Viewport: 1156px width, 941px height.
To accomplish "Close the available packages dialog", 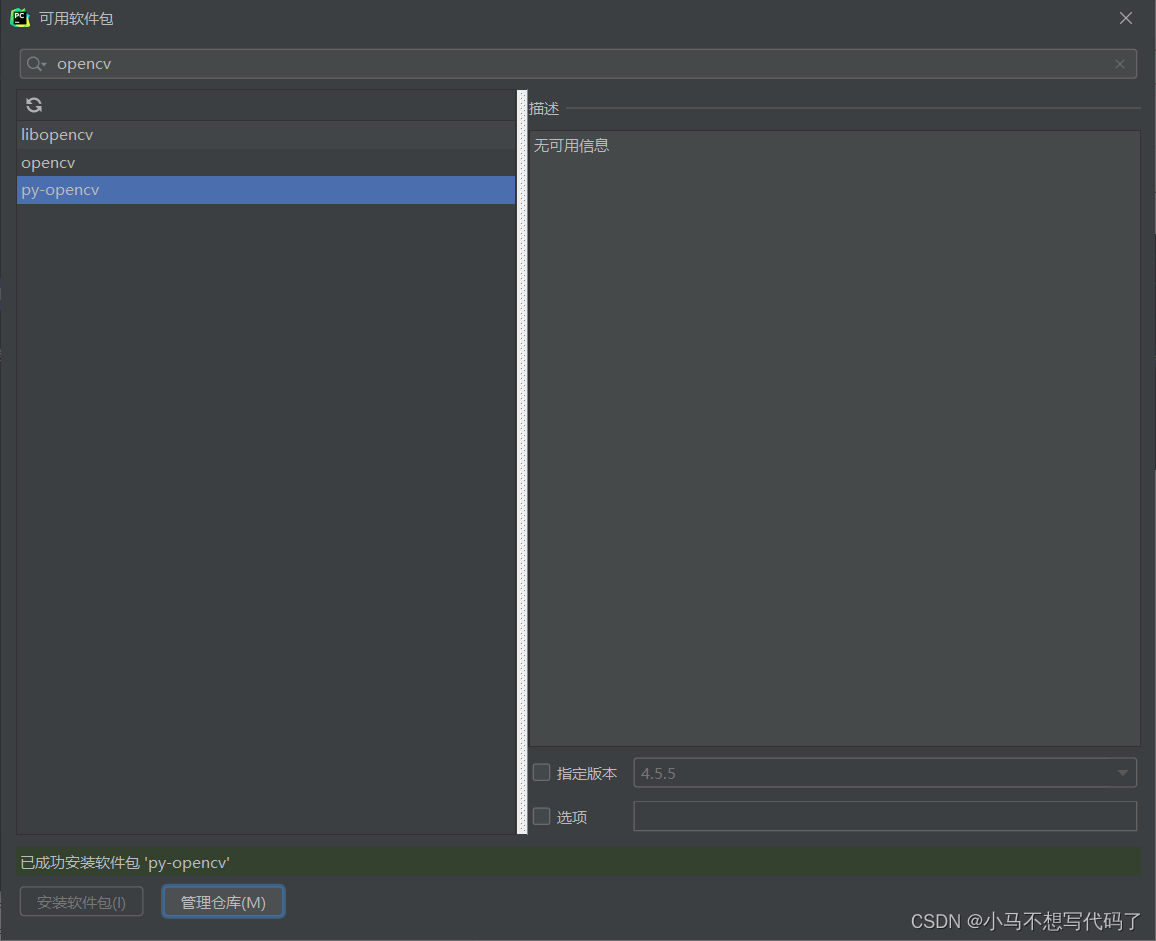I will click(x=1126, y=18).
